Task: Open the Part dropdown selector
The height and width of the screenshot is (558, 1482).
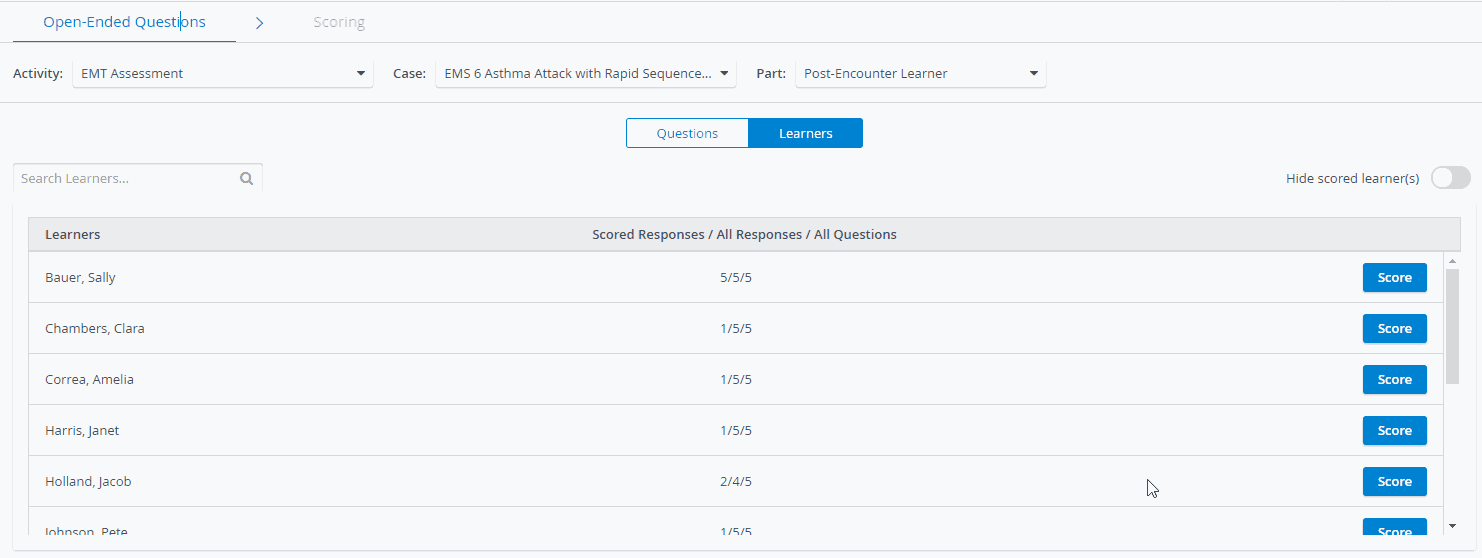Action: [921, 73]
